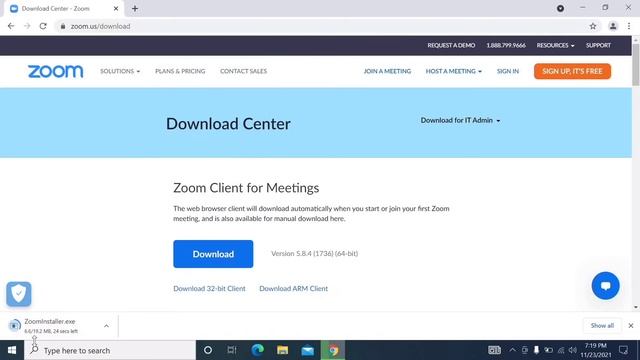Open Request a Demo
This screenshot has width=640, height=360.
pyautogui.click(x=451, y=45)
